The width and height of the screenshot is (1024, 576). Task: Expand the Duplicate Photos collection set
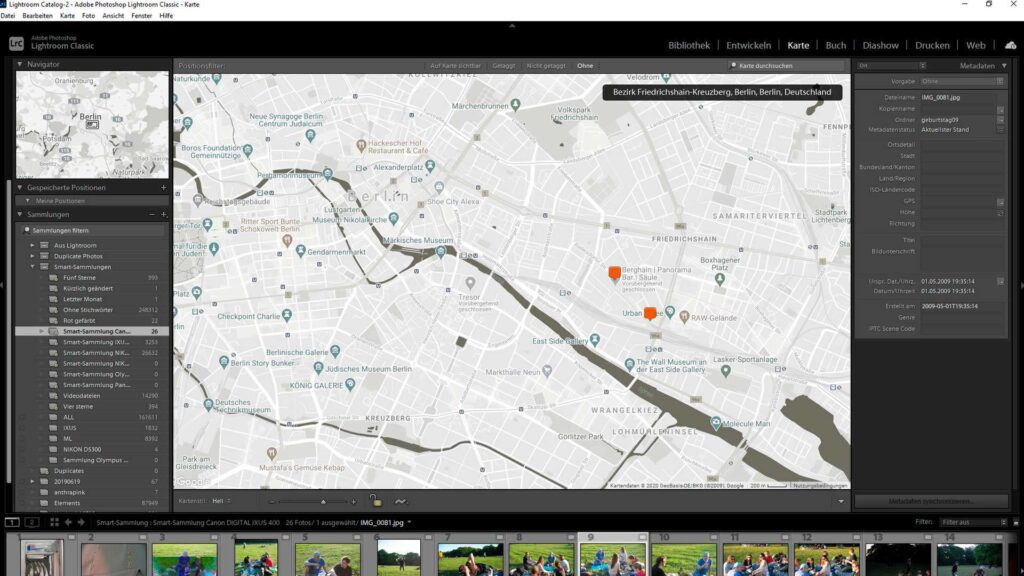pos(32,256)
